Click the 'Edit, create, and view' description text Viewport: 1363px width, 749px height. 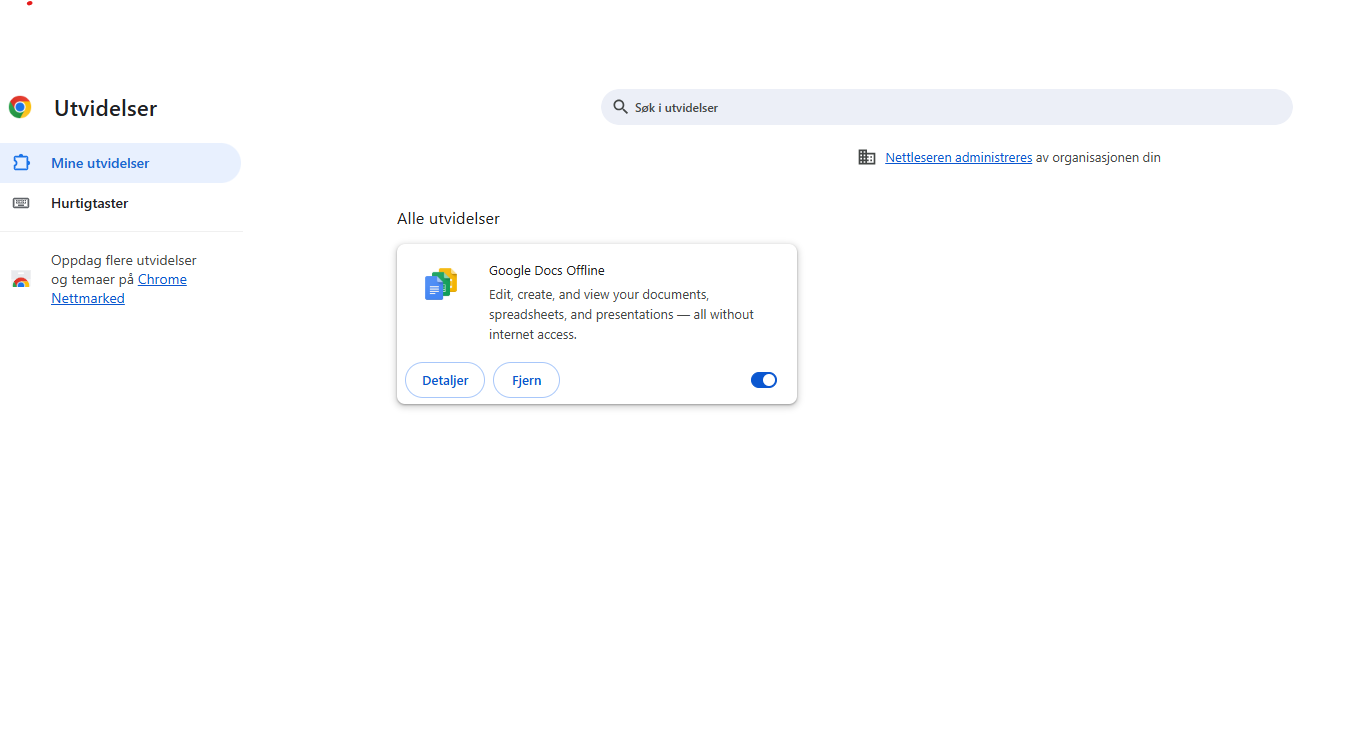click(621, 314)
